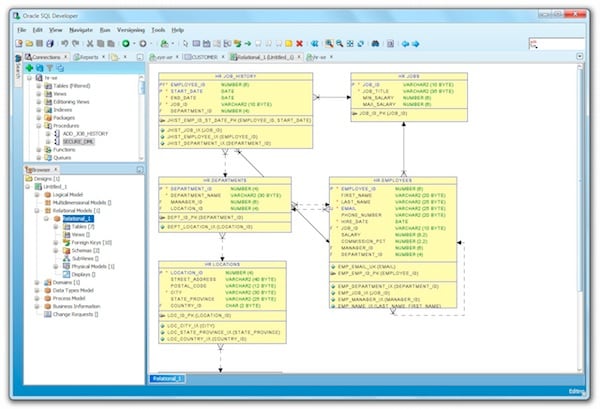The width and height of the screenshot is (600, 409).
Task: Open the dropdown arrow beside the green Run icon
Action: [x=134, y=44]
